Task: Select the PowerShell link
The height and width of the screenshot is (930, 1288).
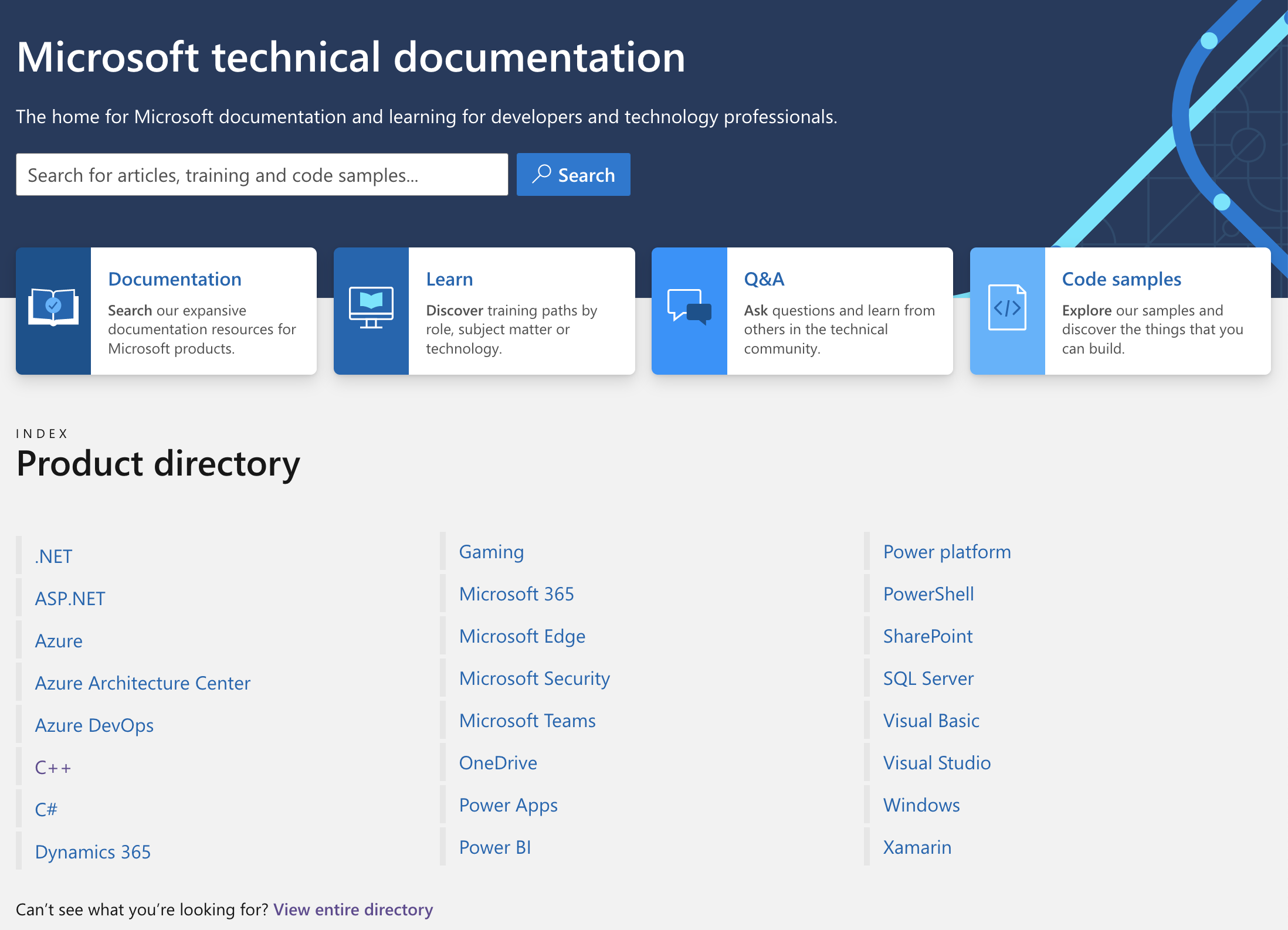Action: coord(928,593)
